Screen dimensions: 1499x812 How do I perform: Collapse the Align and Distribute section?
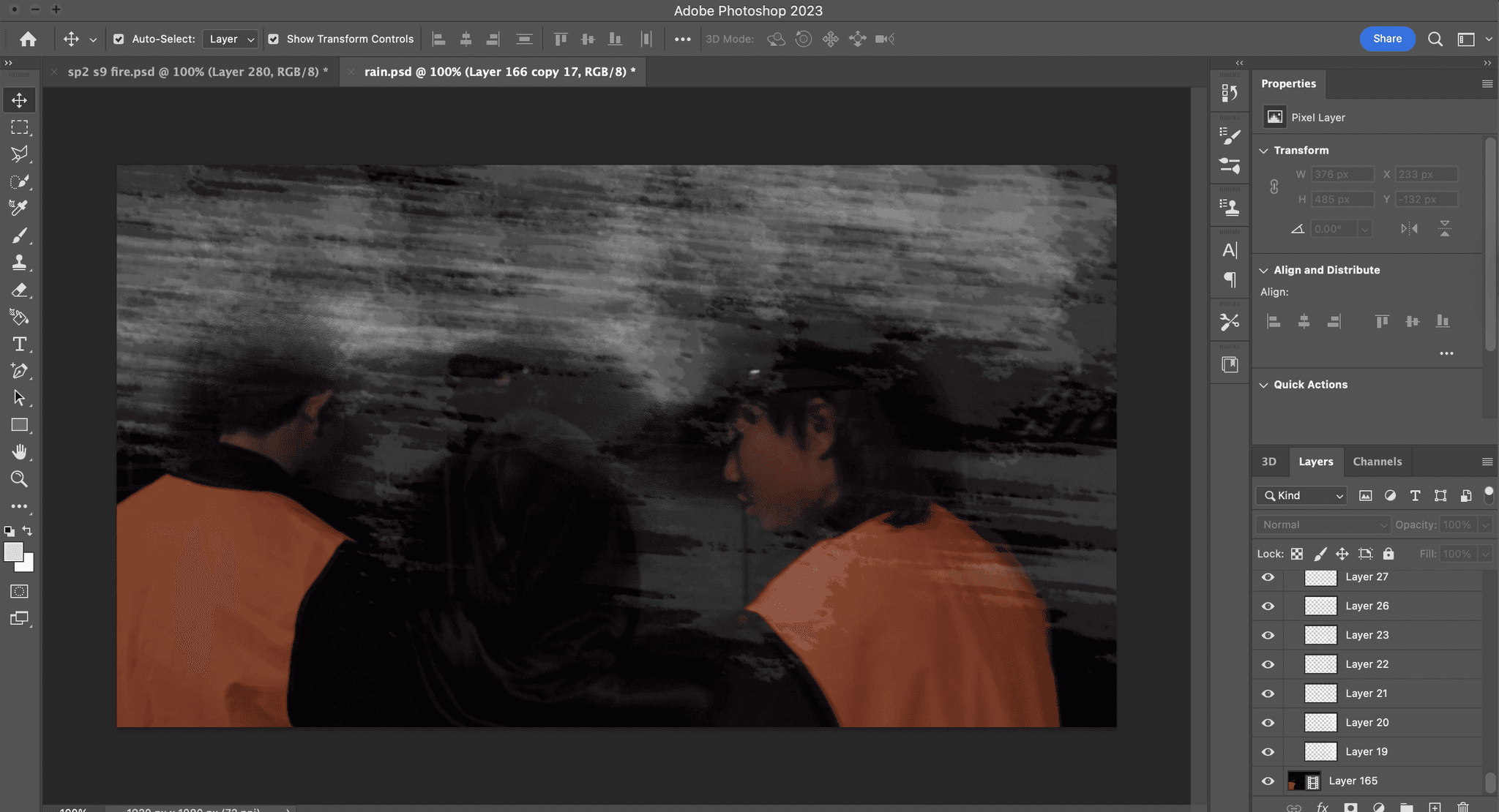coord(1263,270)
